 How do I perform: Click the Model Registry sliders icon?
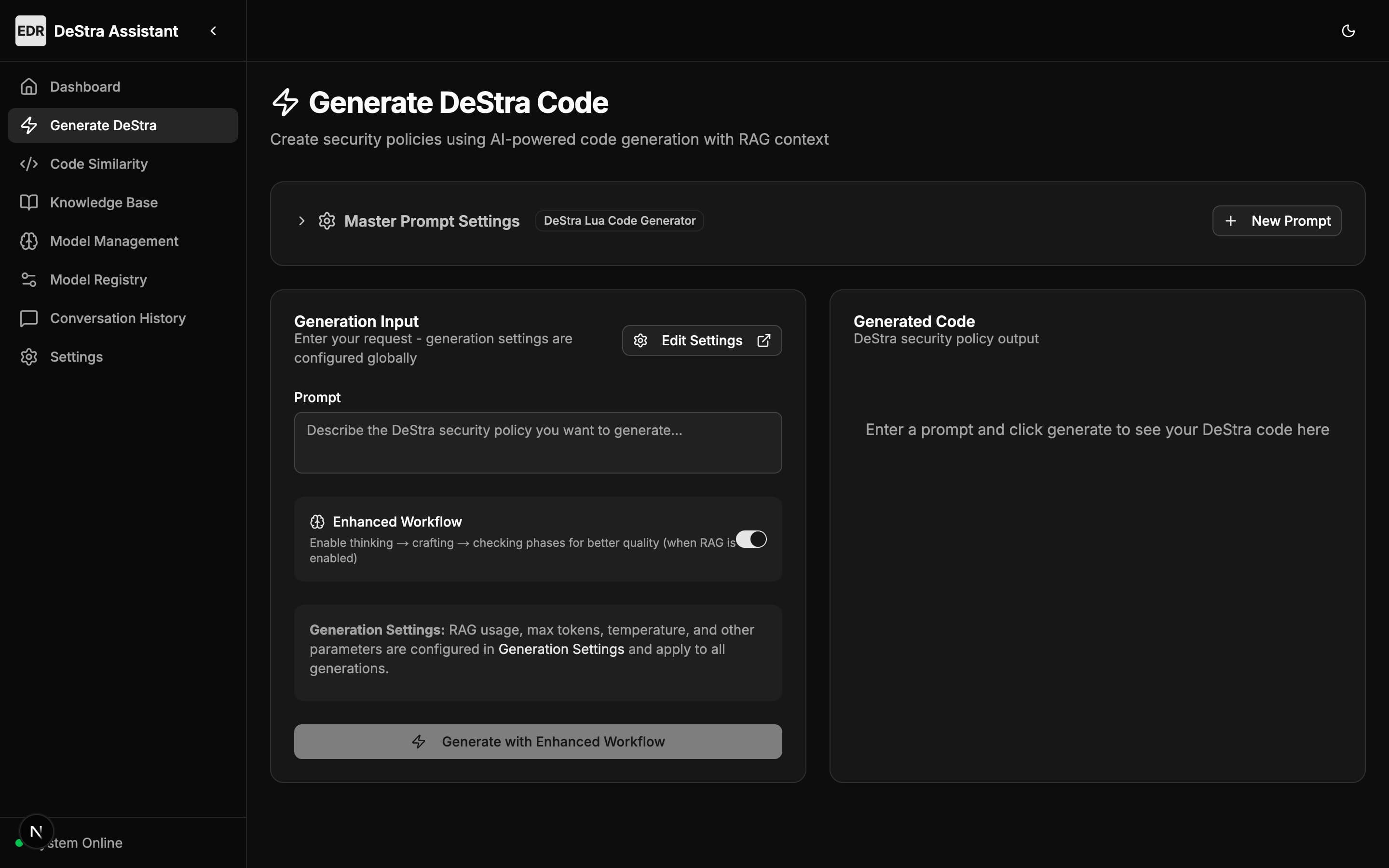pyautogui.click(x=29, y=280)
